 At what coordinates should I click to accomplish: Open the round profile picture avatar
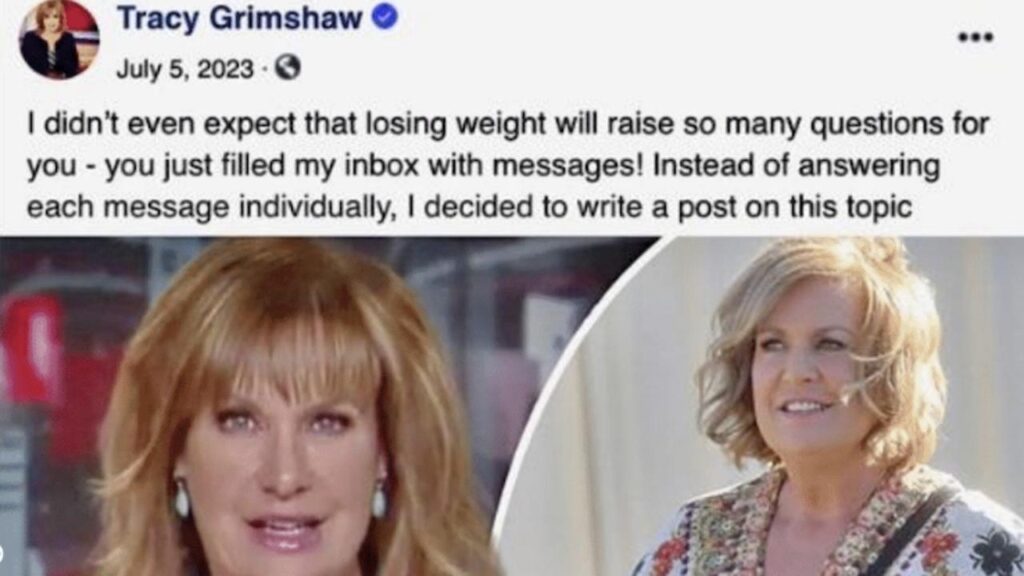[59, 39]
